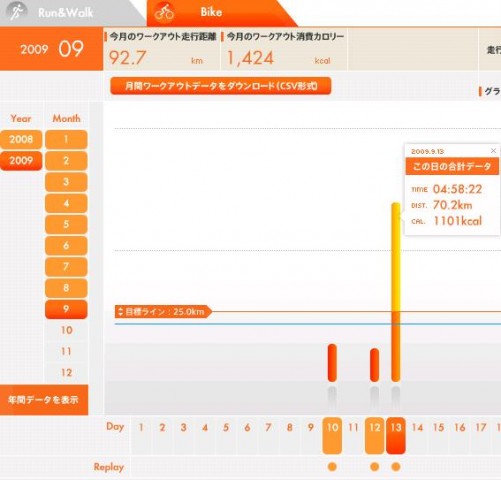501x480 pixels.
Task: Download monthly workout data CSV button
Action: pyautogui.click(x=221, y=86)
